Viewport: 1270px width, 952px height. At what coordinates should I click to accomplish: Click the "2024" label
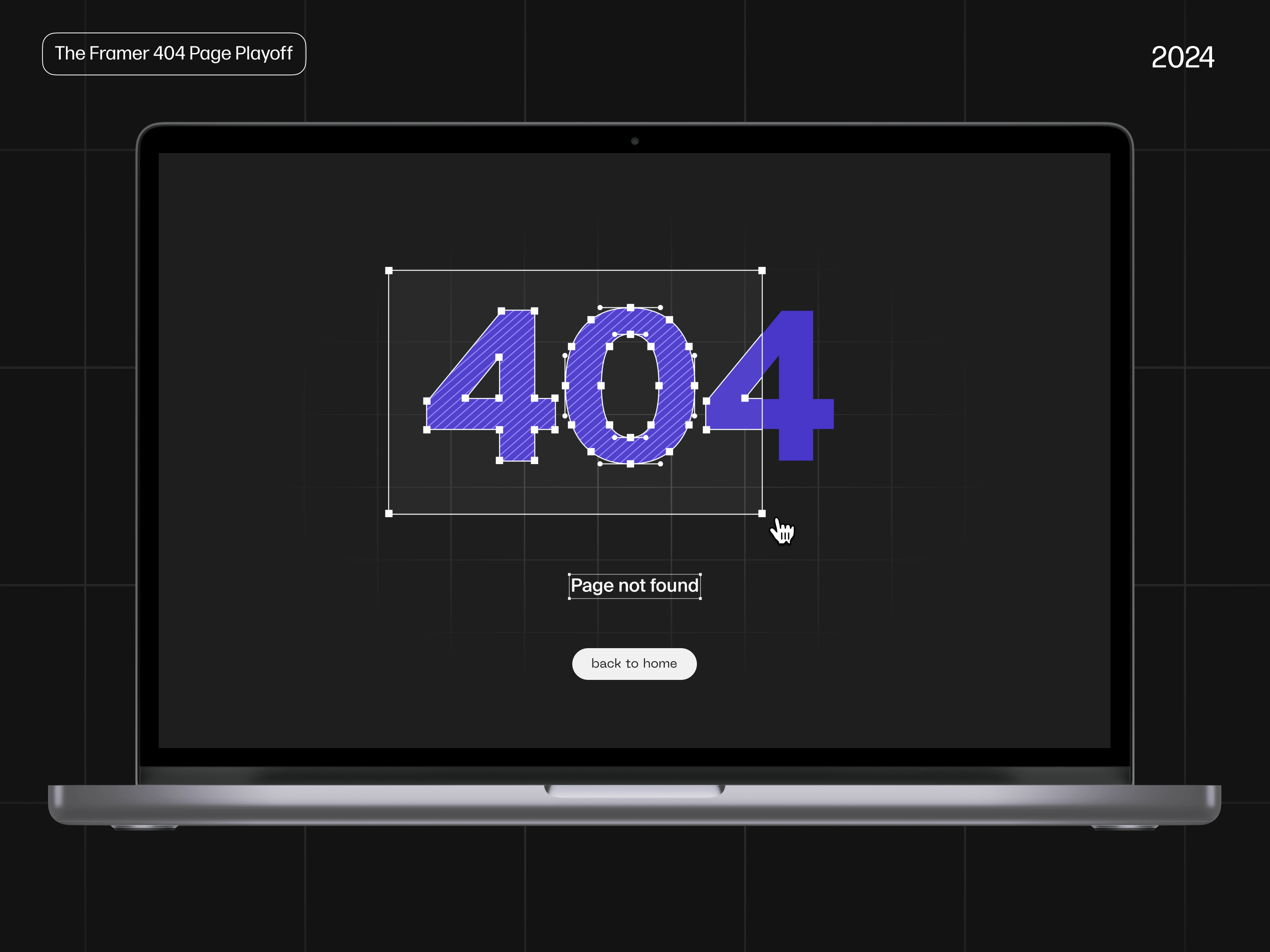pyautogui.click(x=1183, y=56)
